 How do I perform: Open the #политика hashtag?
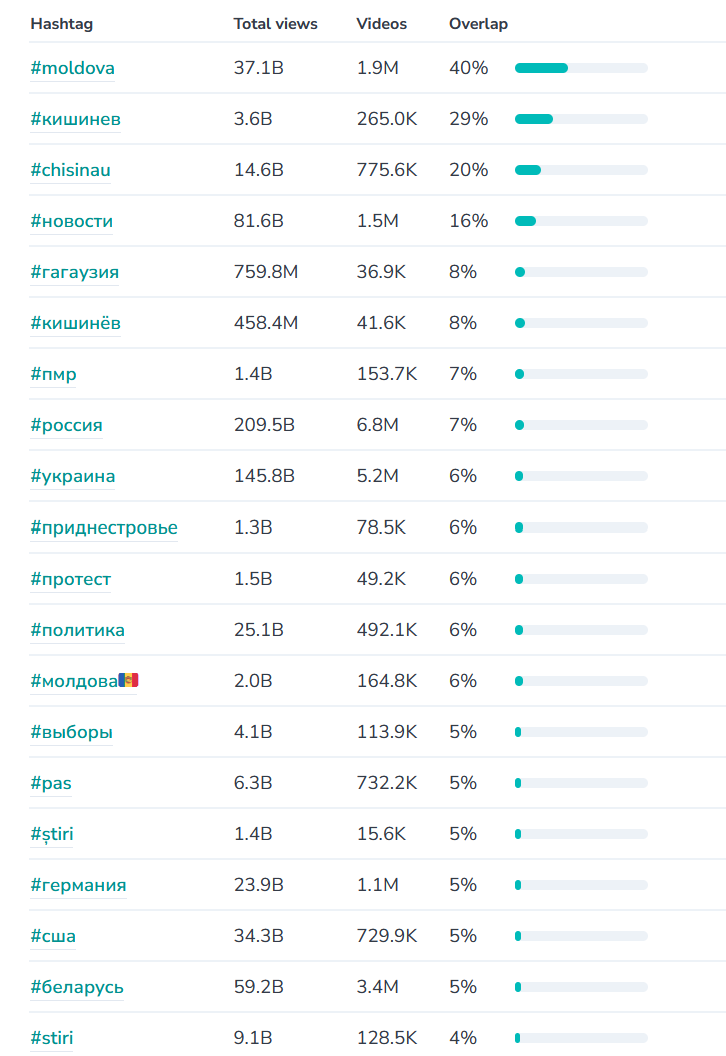pos(77,630)
